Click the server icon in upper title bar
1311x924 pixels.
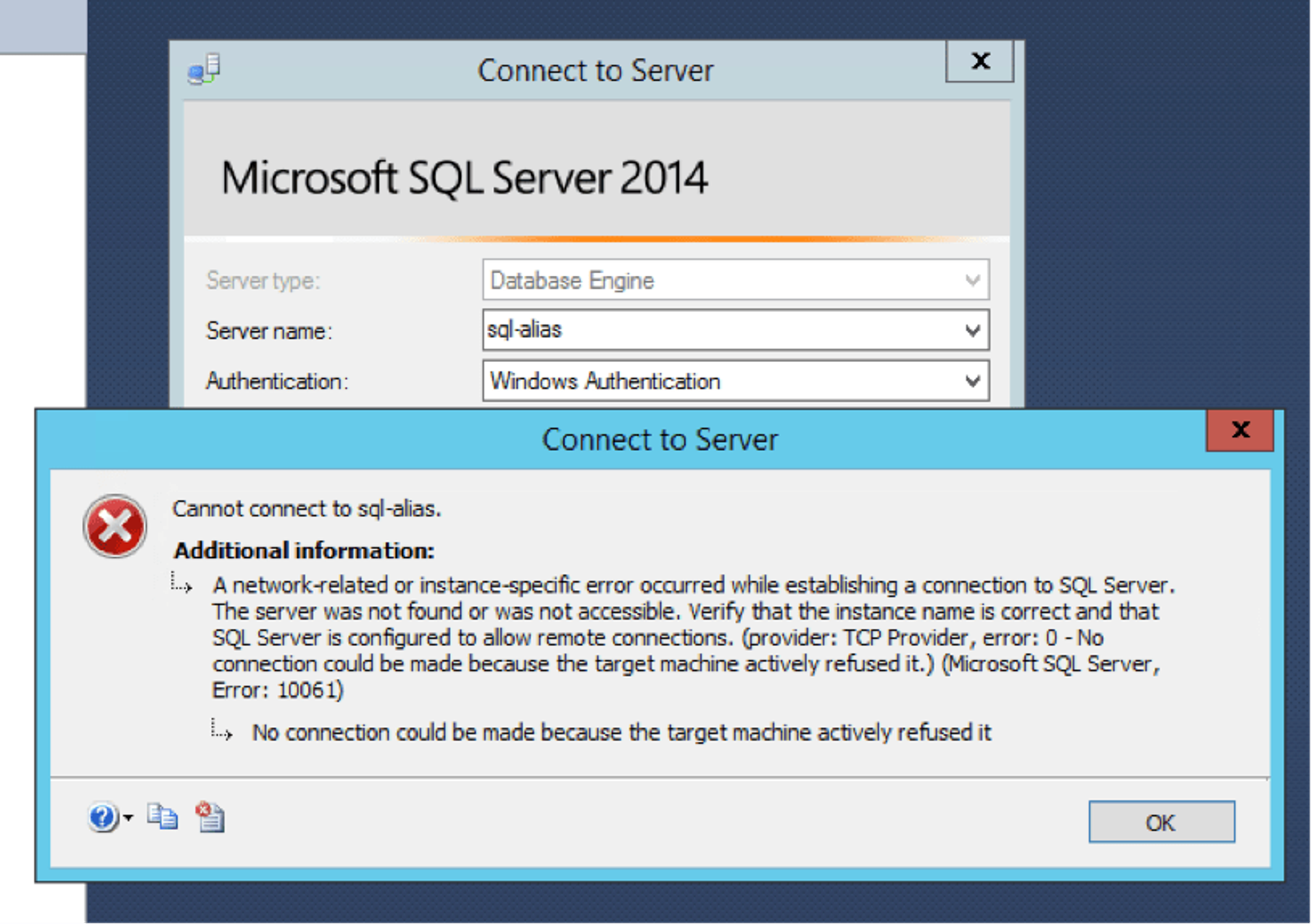pyautogui.click(x=204, y=70)
